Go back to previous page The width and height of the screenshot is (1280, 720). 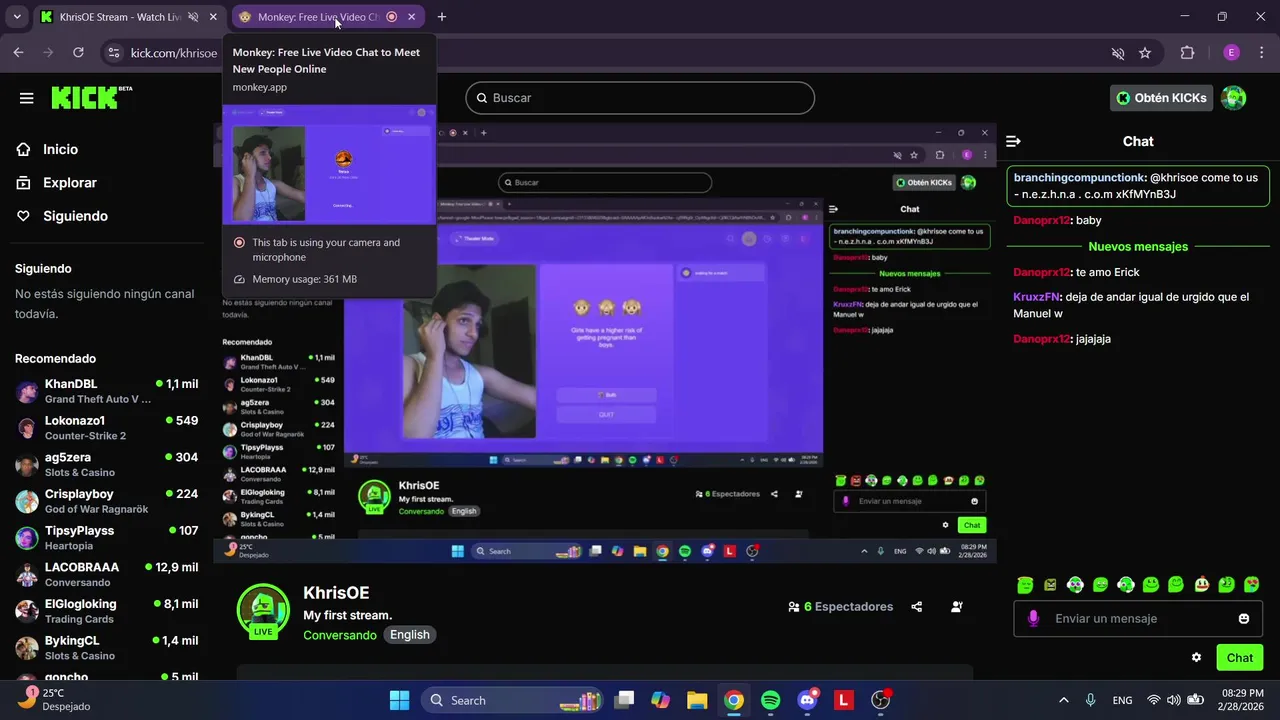coord(19,53)
